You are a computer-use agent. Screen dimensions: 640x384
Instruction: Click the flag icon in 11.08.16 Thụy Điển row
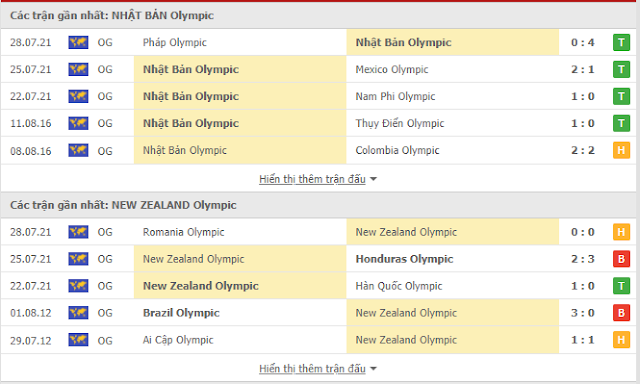click(78, 123)
